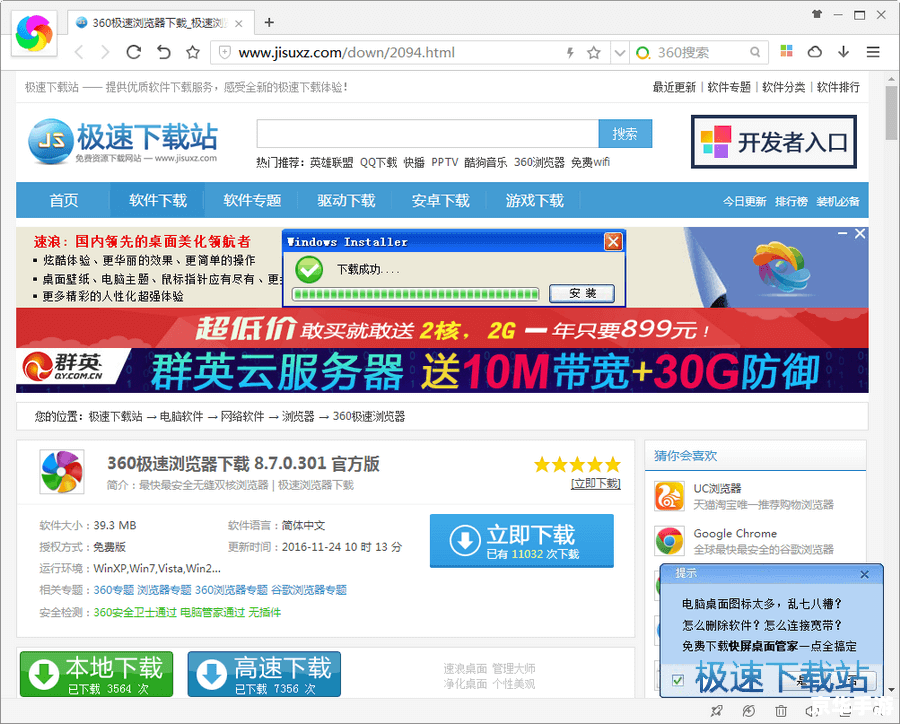Open the 360专题 related topic link
The image size is (900, 724).
pyautogui.click(x=113, y=590)
